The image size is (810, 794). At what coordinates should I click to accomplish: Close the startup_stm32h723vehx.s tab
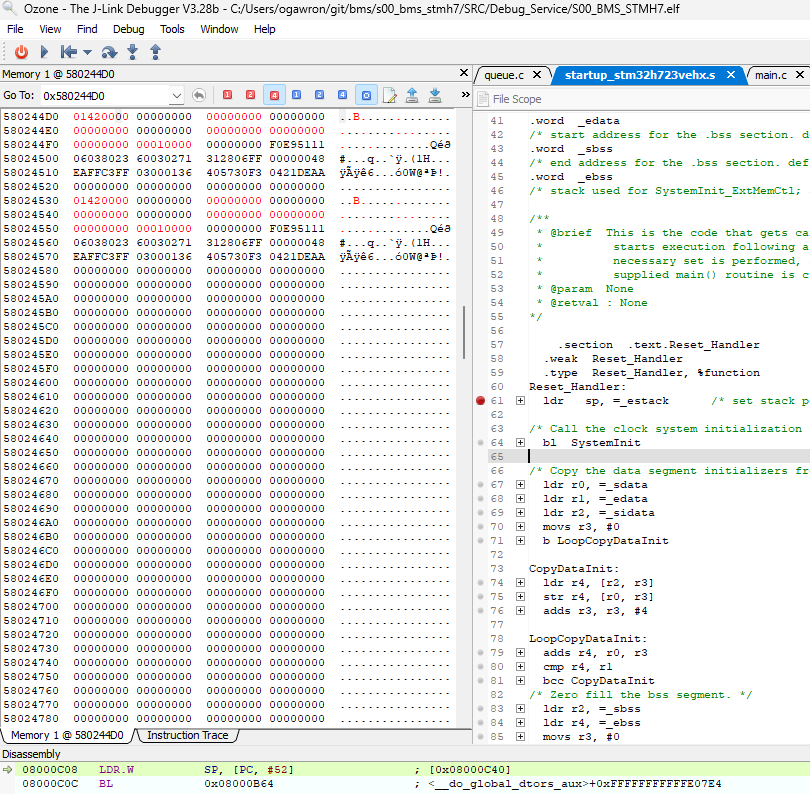[x=731, y=75]
